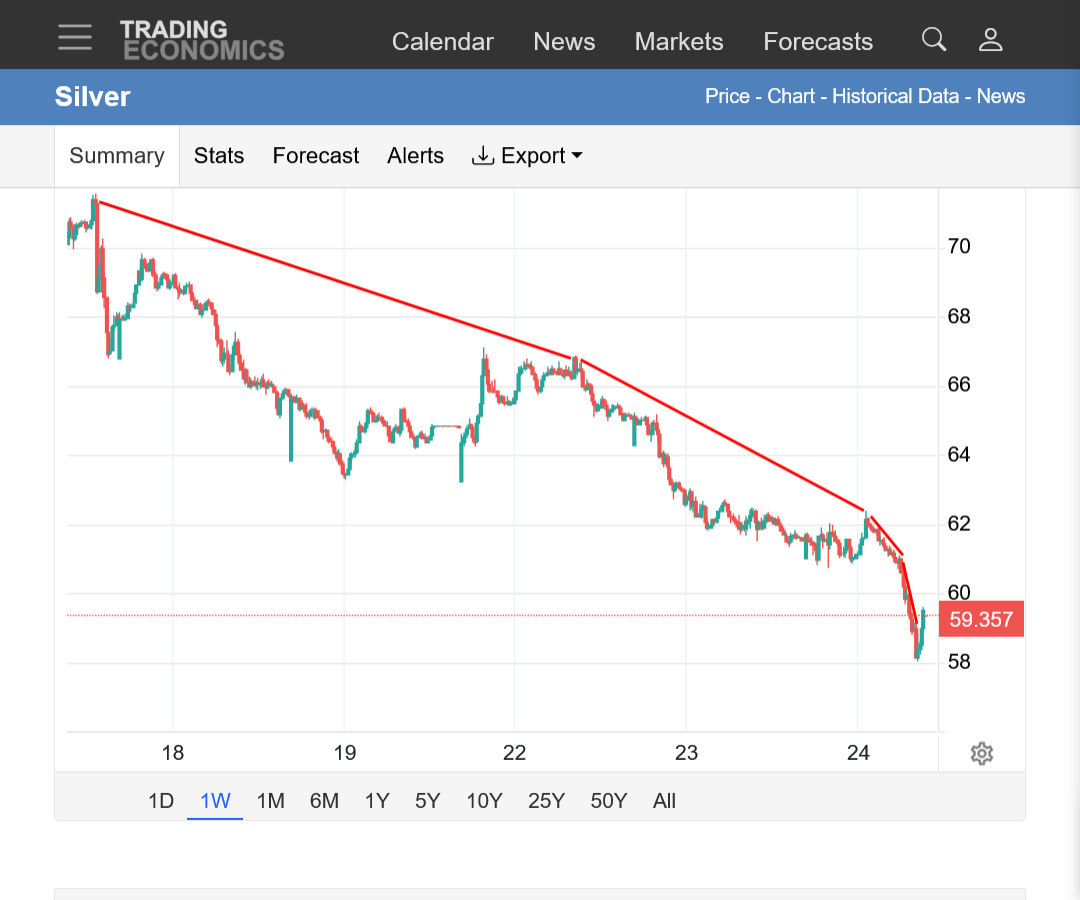The height and width of the screenshot is (900, 1080).
Task: Select the Summary tab
Action: [x=117, y=156]
